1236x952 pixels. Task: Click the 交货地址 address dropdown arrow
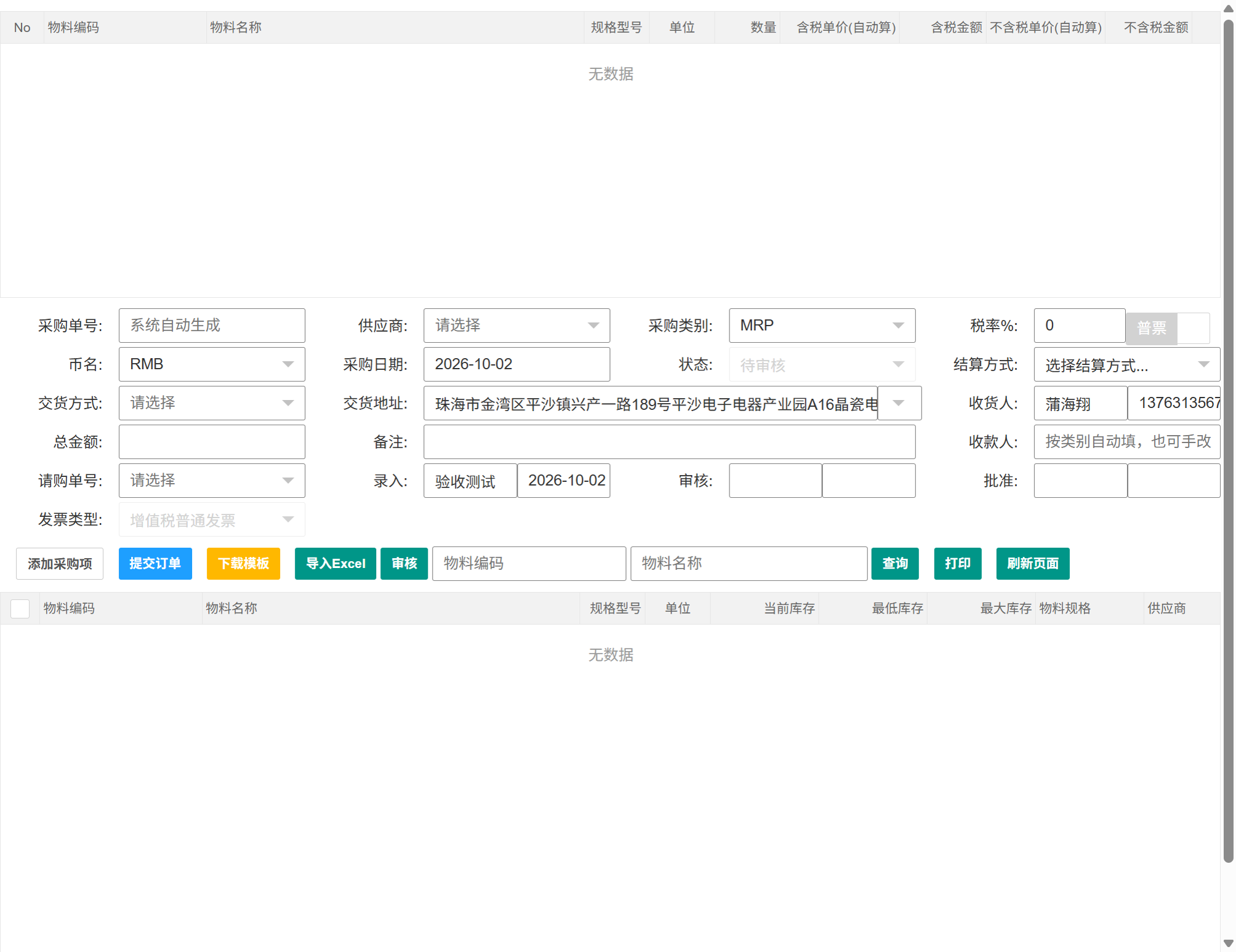click(899, 403)
